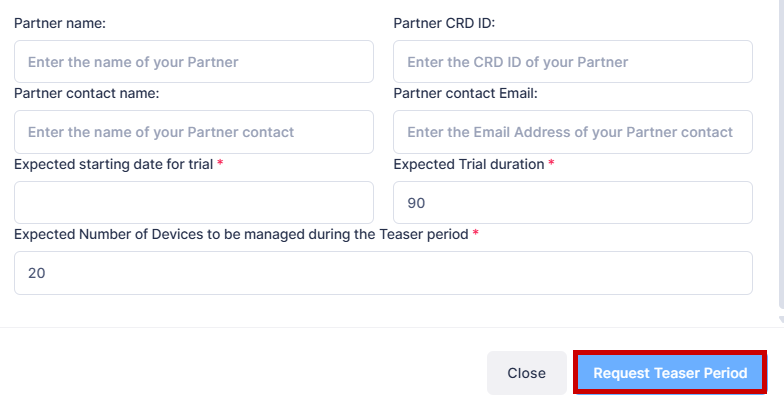Viewport: 784px width, 410px height.
Task: Select the Partner contact name field
Action: (193, 132)
